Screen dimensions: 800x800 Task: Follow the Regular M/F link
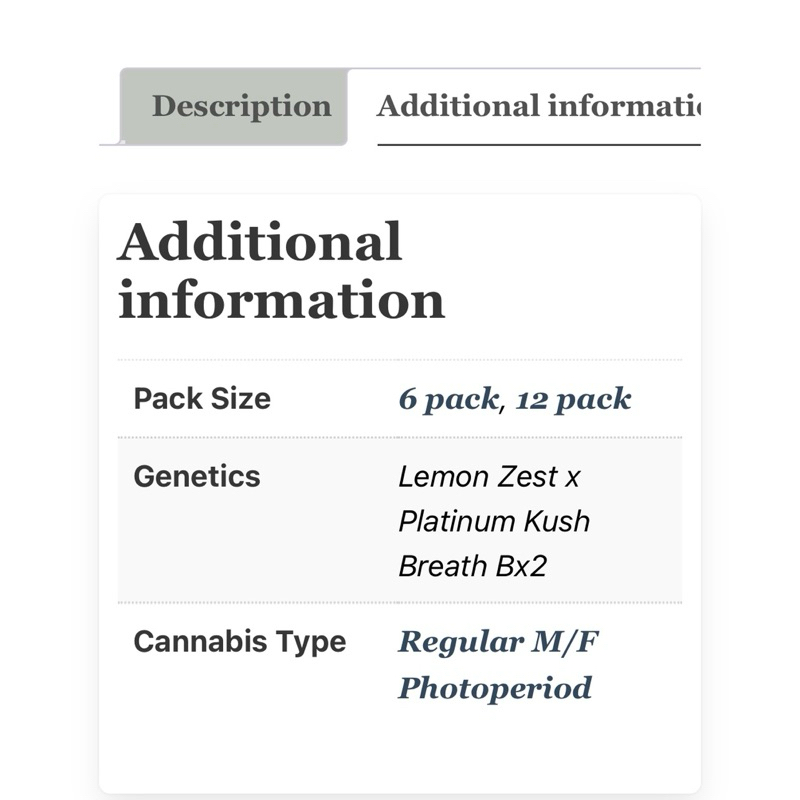pyautogui.click(x=498, y=641)
